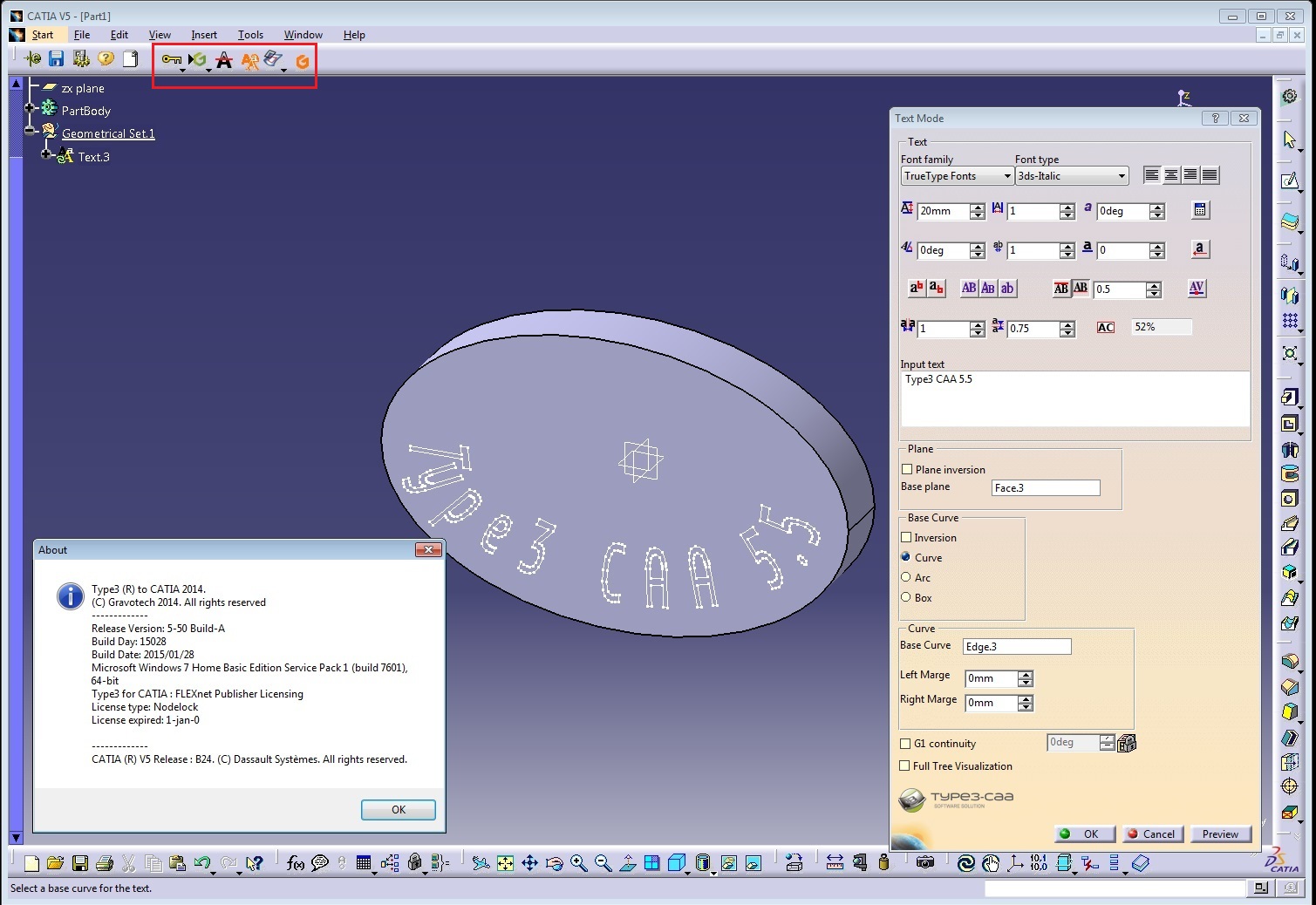The height and width of the screenshot is (905, 1316).
Task: Toggle the Plane inversion checkbox
Action: click(907, 469)
